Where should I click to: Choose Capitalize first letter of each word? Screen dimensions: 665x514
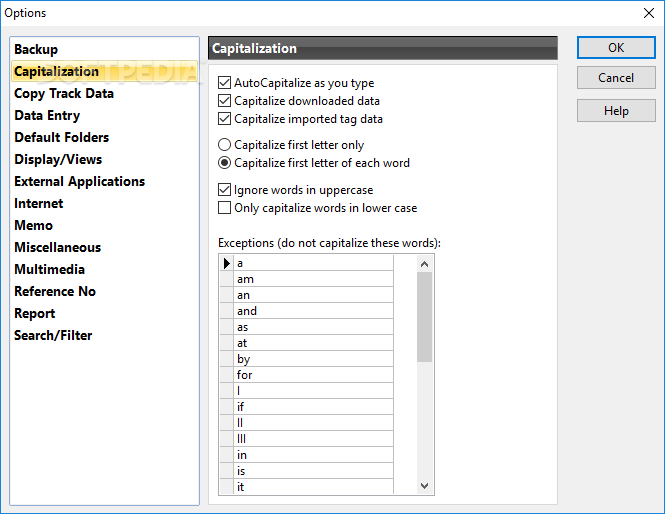pyautogui.click(x=225, y=163)
